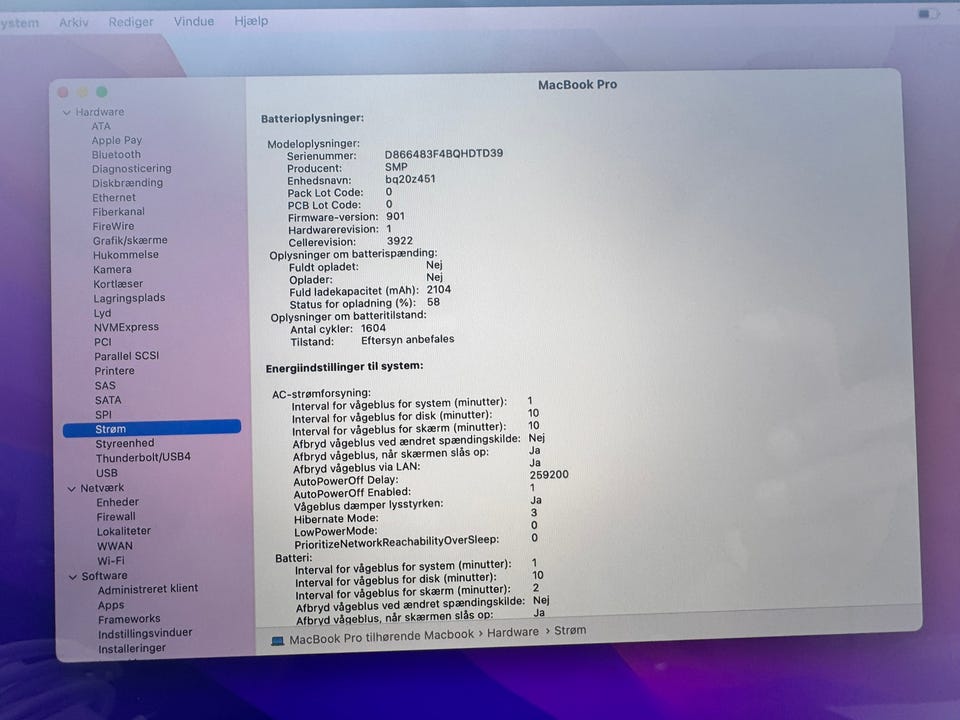Select Installeringer under Software
The image size is (960, 720).
pos(132,648)
